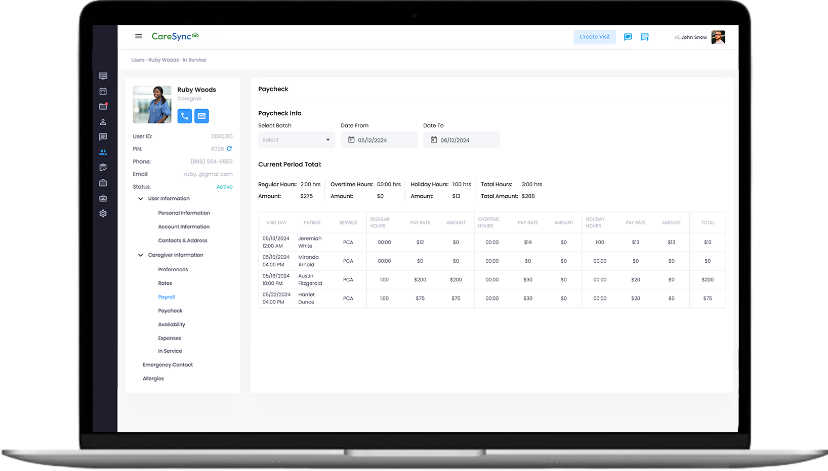This screenshot has height=471, width=828.
Task: Click the Create Visit button
Action: pos(594,37)
